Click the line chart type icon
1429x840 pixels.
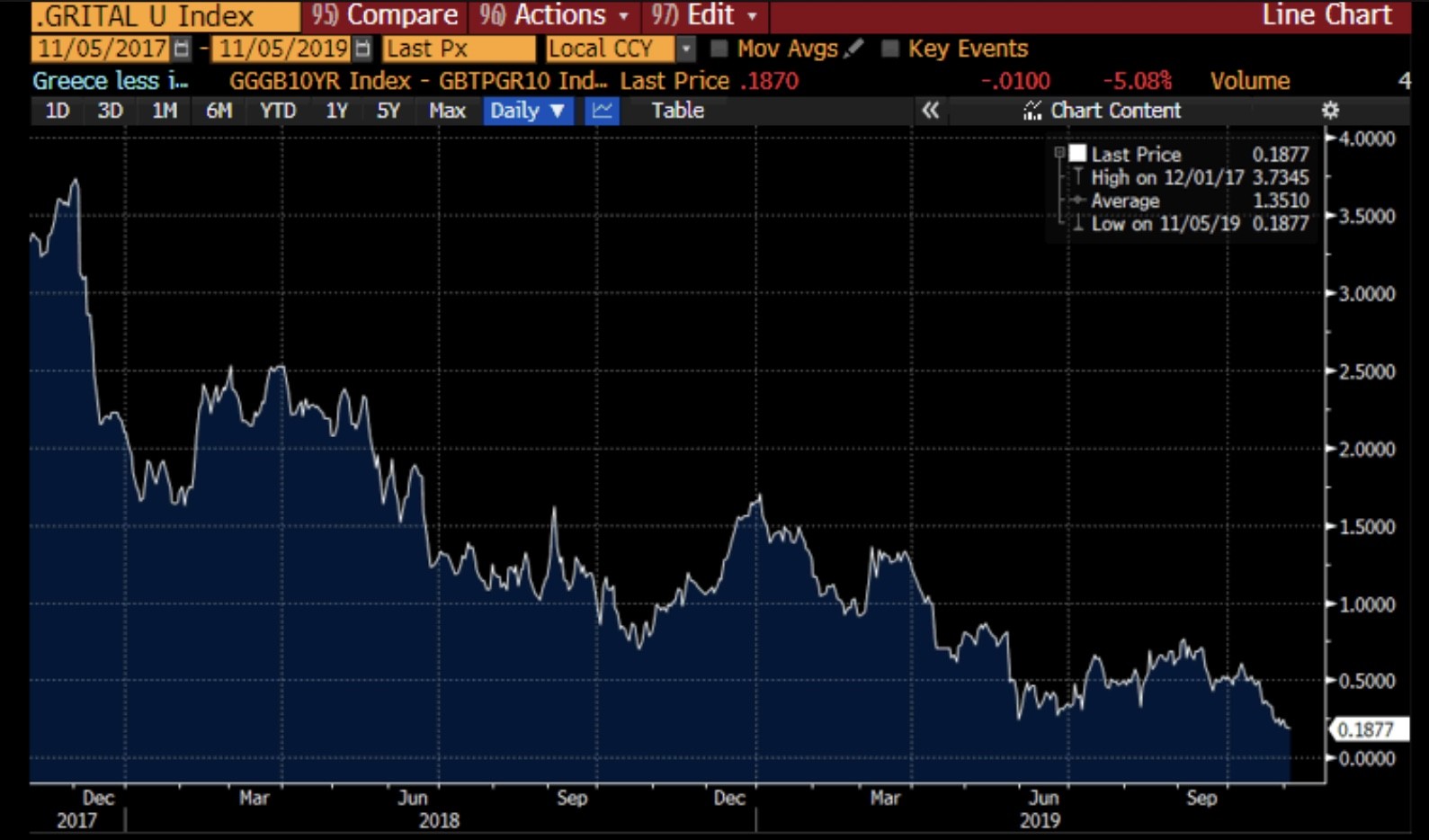[x=602, y=111]
